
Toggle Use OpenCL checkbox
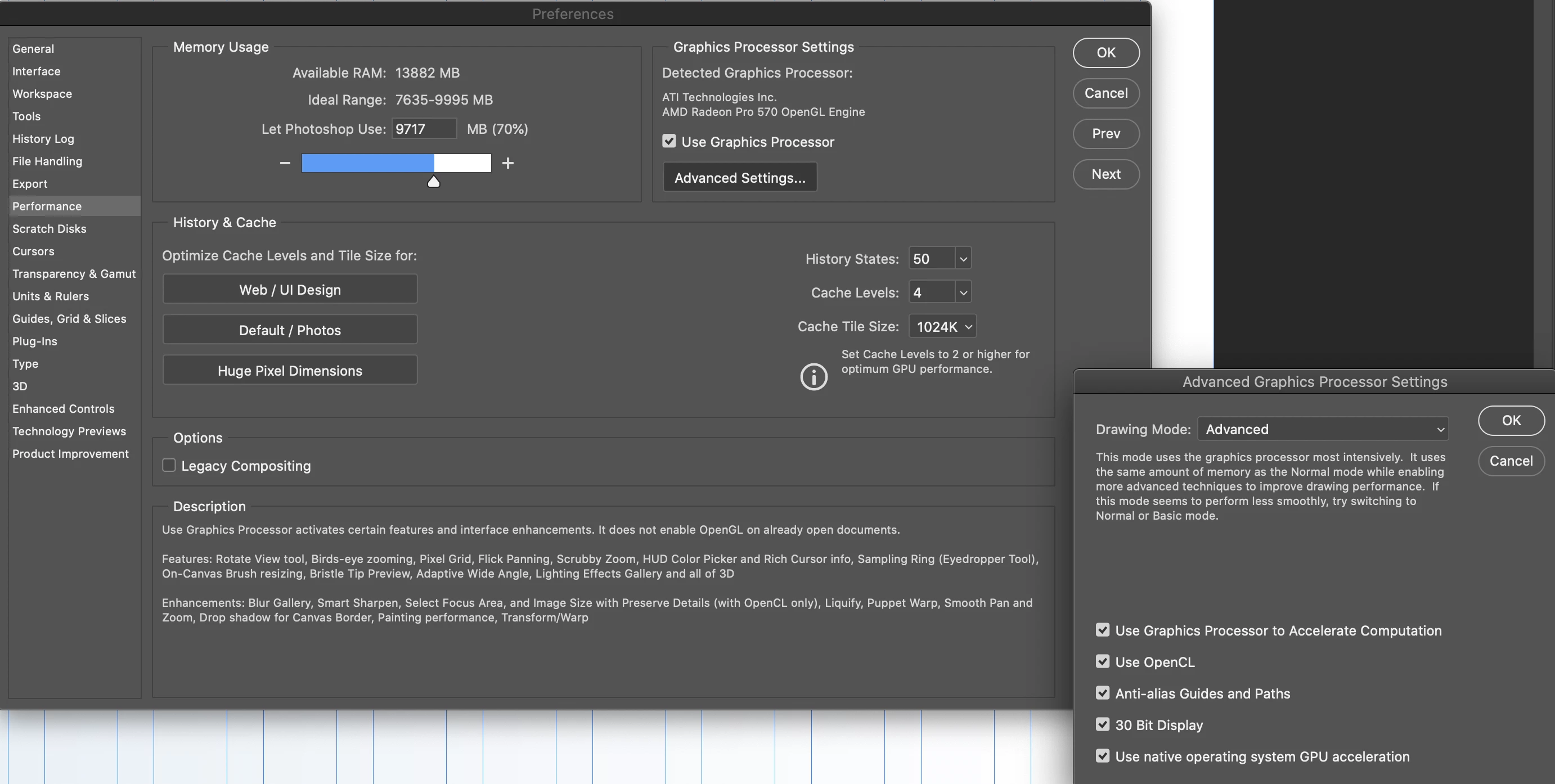click(x=1102, y=661)
